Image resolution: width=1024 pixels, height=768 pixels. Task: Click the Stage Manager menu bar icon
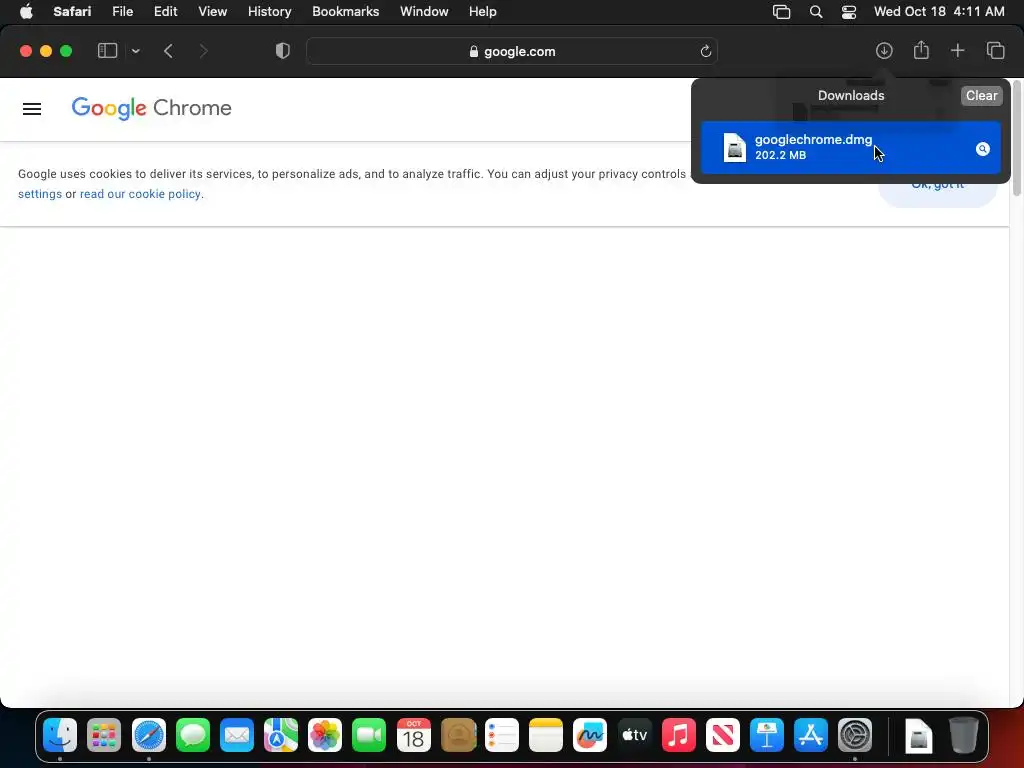coord(781,12)
